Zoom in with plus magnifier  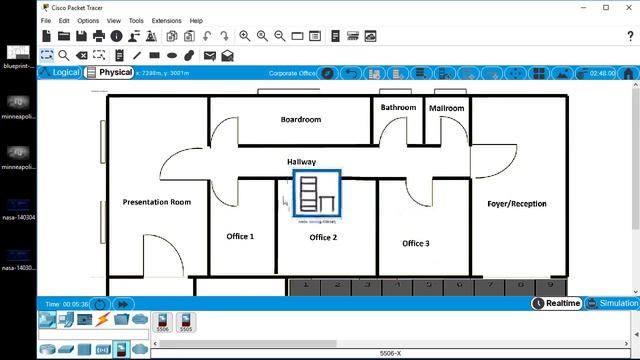tap(245, 36)
